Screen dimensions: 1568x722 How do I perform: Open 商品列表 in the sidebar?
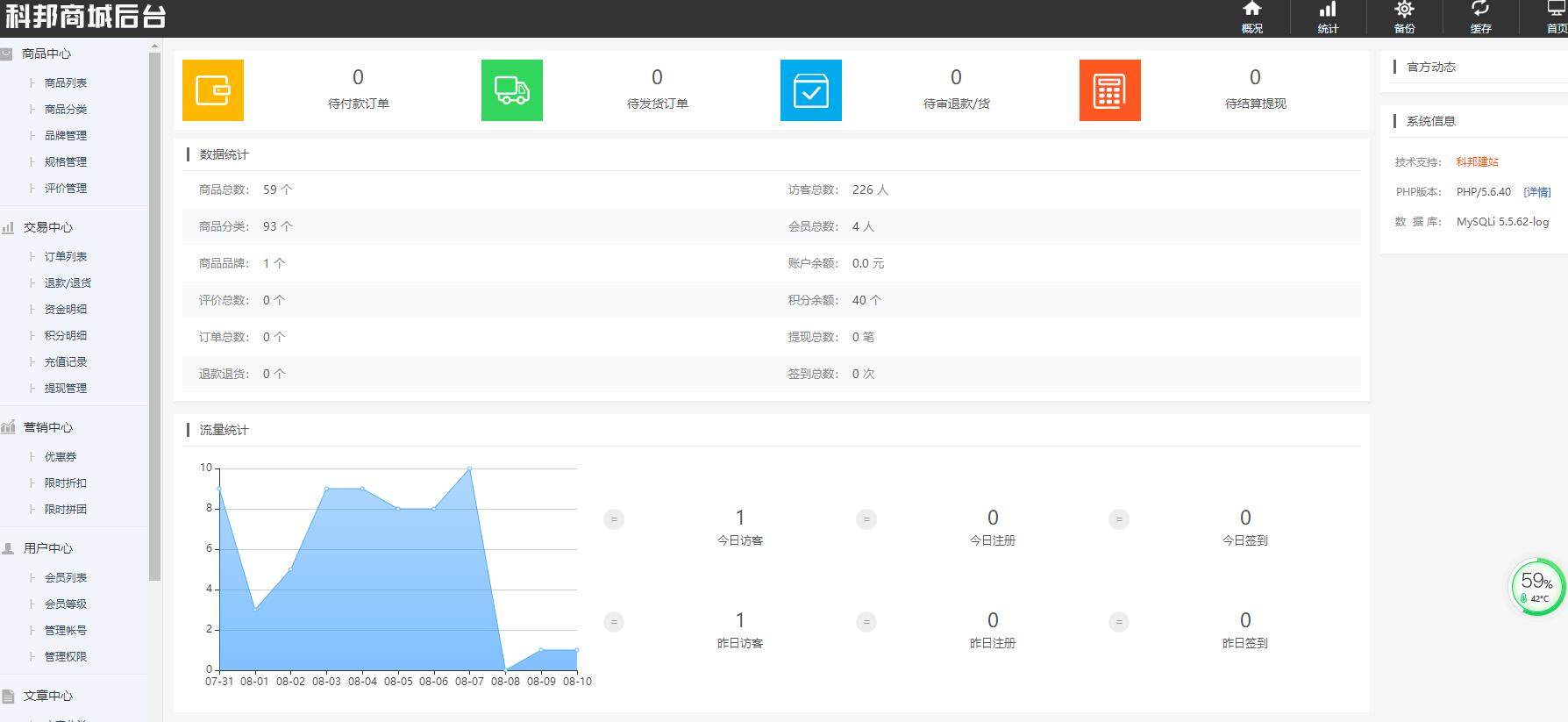66,82
